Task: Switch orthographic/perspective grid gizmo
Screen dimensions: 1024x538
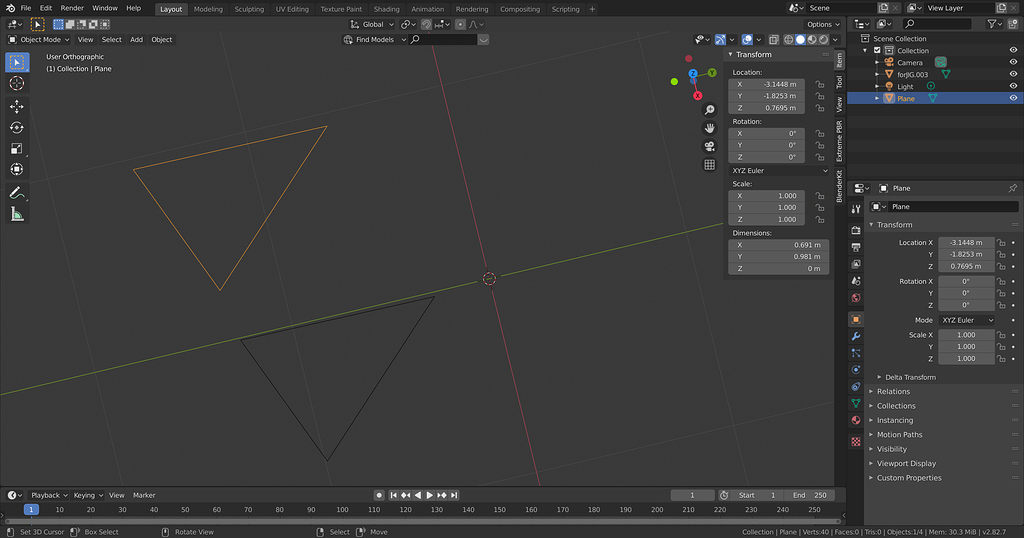Action: click(x=709, y=165)
